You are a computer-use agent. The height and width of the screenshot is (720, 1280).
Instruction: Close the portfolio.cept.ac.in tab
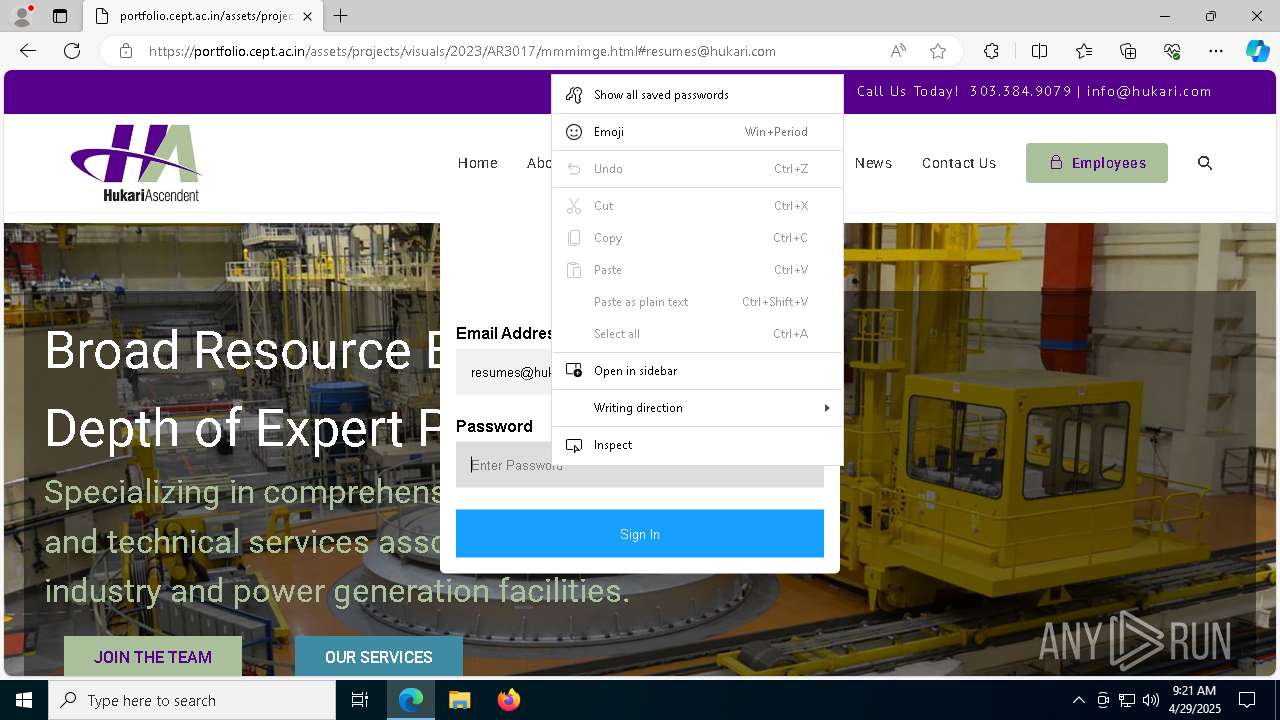coord(307,16)
